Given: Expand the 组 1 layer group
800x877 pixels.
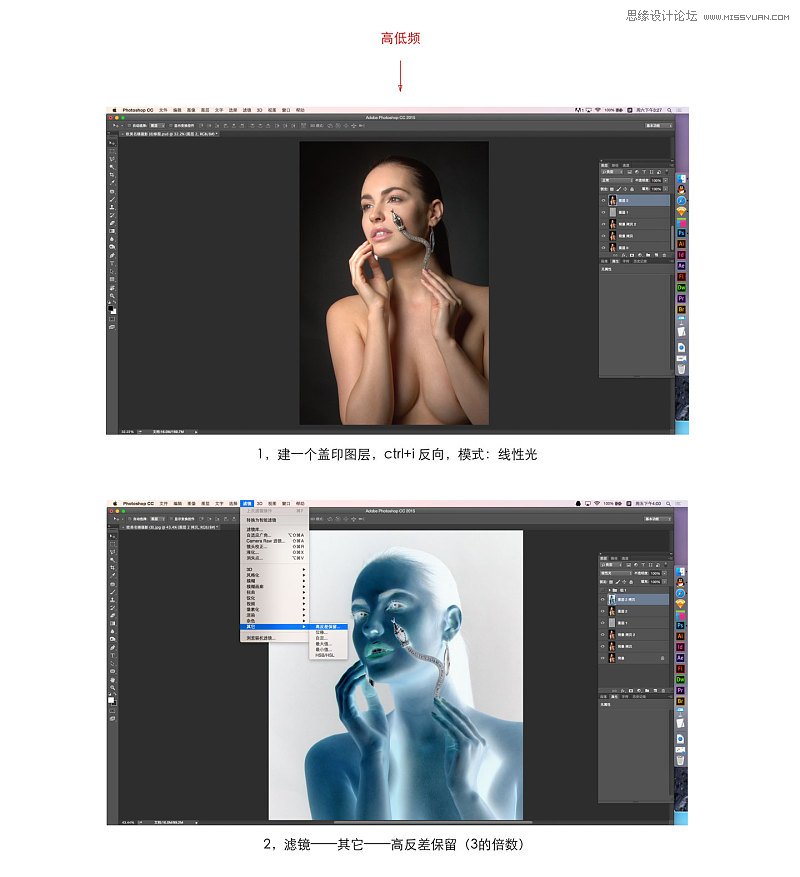Looking at the screenshot, I should [610, 589].
